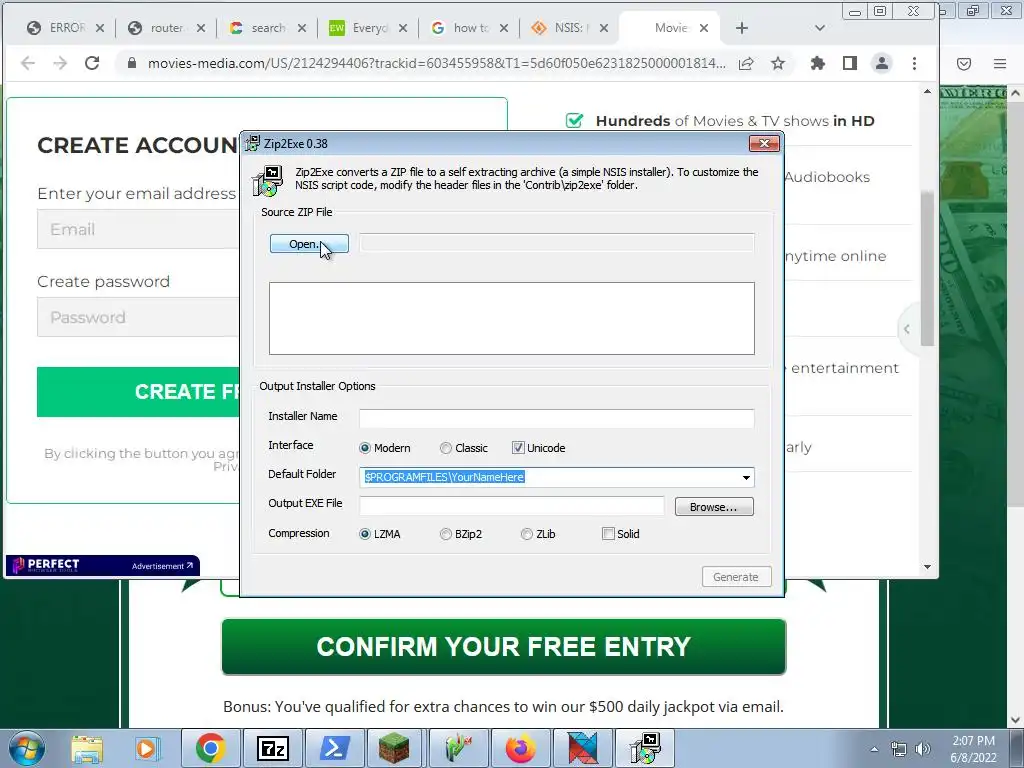The image size is (1024, 768).
Task: Click the Open... button for source ZIP
Action: [309, 244]
